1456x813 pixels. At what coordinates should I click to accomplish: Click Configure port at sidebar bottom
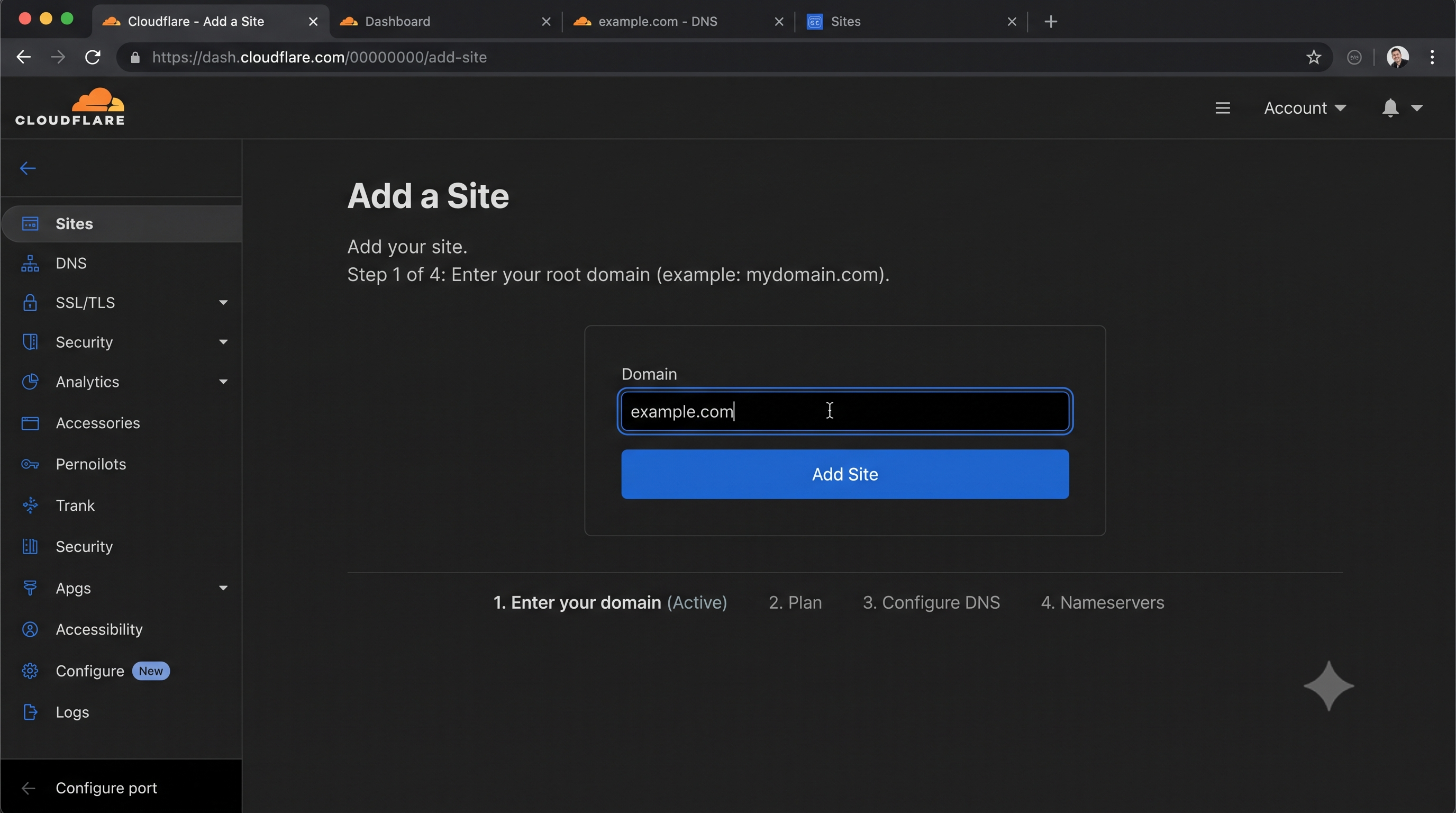(122, 788)
